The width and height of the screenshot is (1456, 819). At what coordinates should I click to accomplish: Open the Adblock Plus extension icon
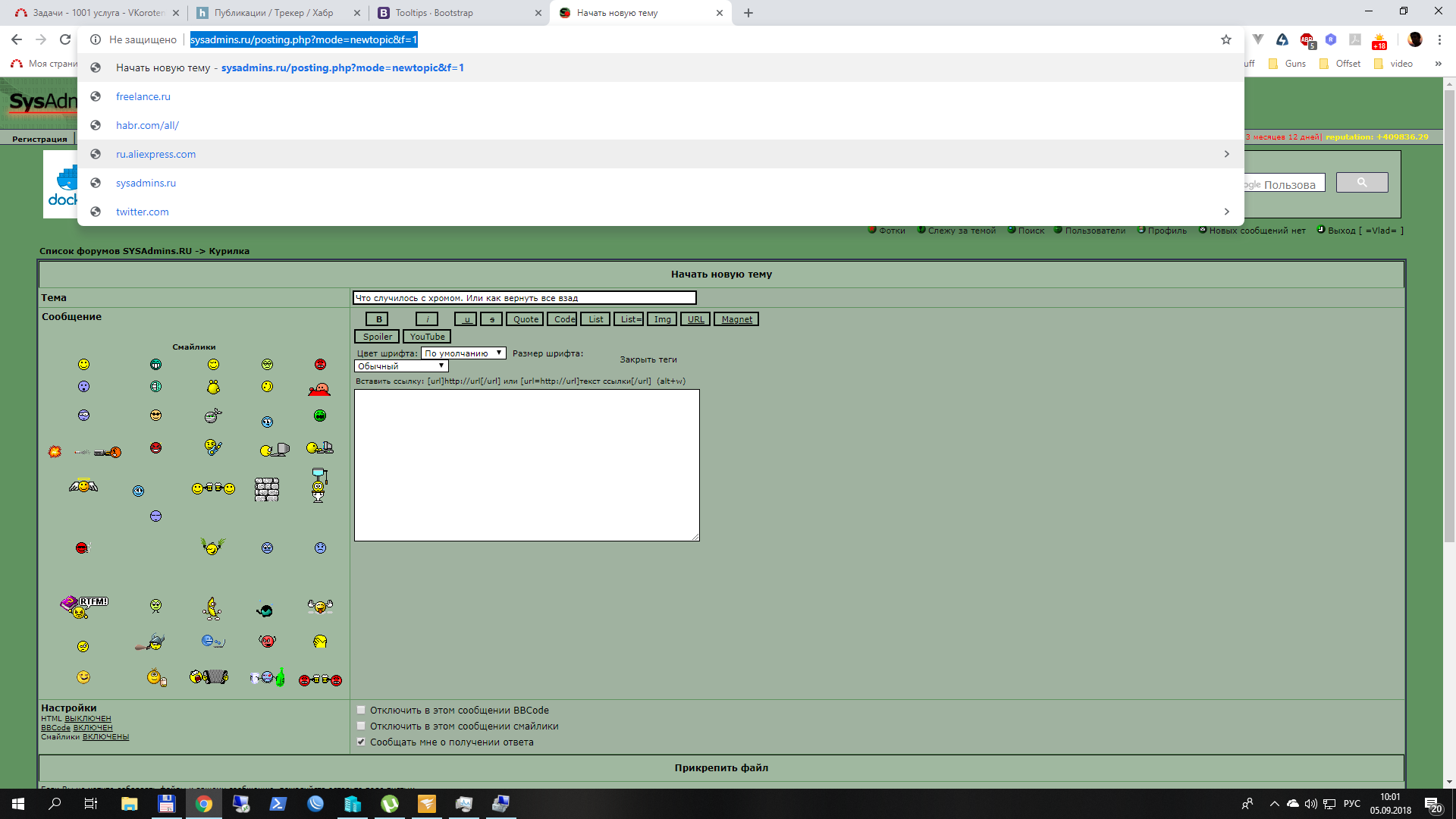click(1307, 39)
